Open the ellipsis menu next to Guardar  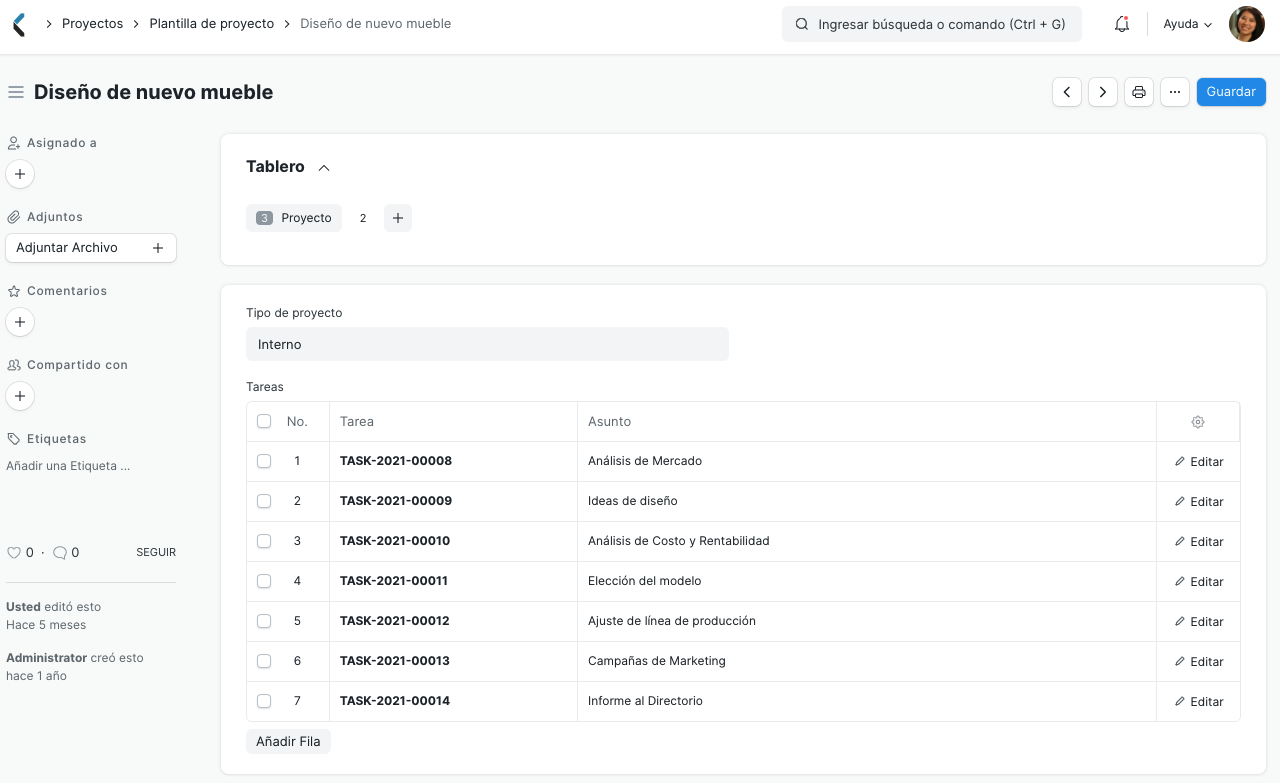pos(1174,91)
